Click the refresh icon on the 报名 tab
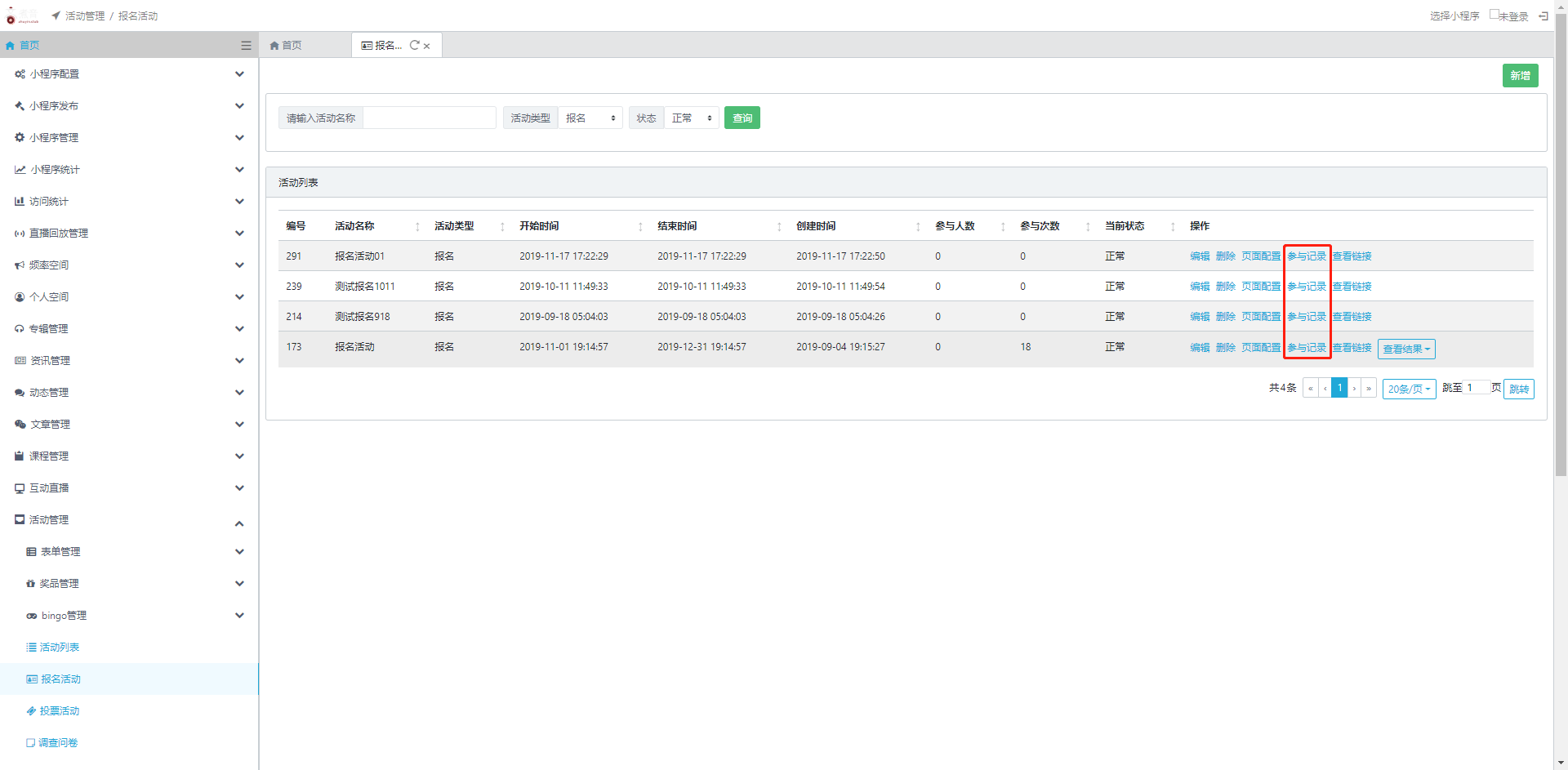The image size is (1568, 770). click(414, 46)
